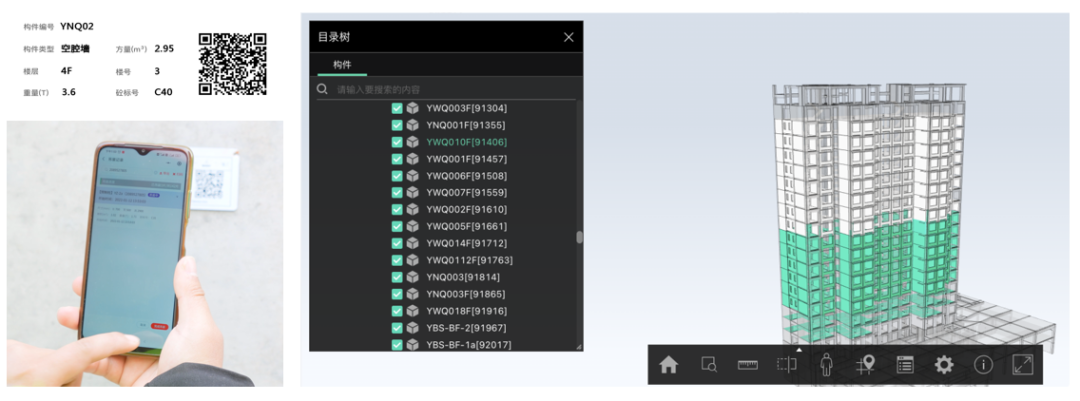
Task: Toggle checkbox for YWQ010F[91406]
Action: click(x=397, y=142)
